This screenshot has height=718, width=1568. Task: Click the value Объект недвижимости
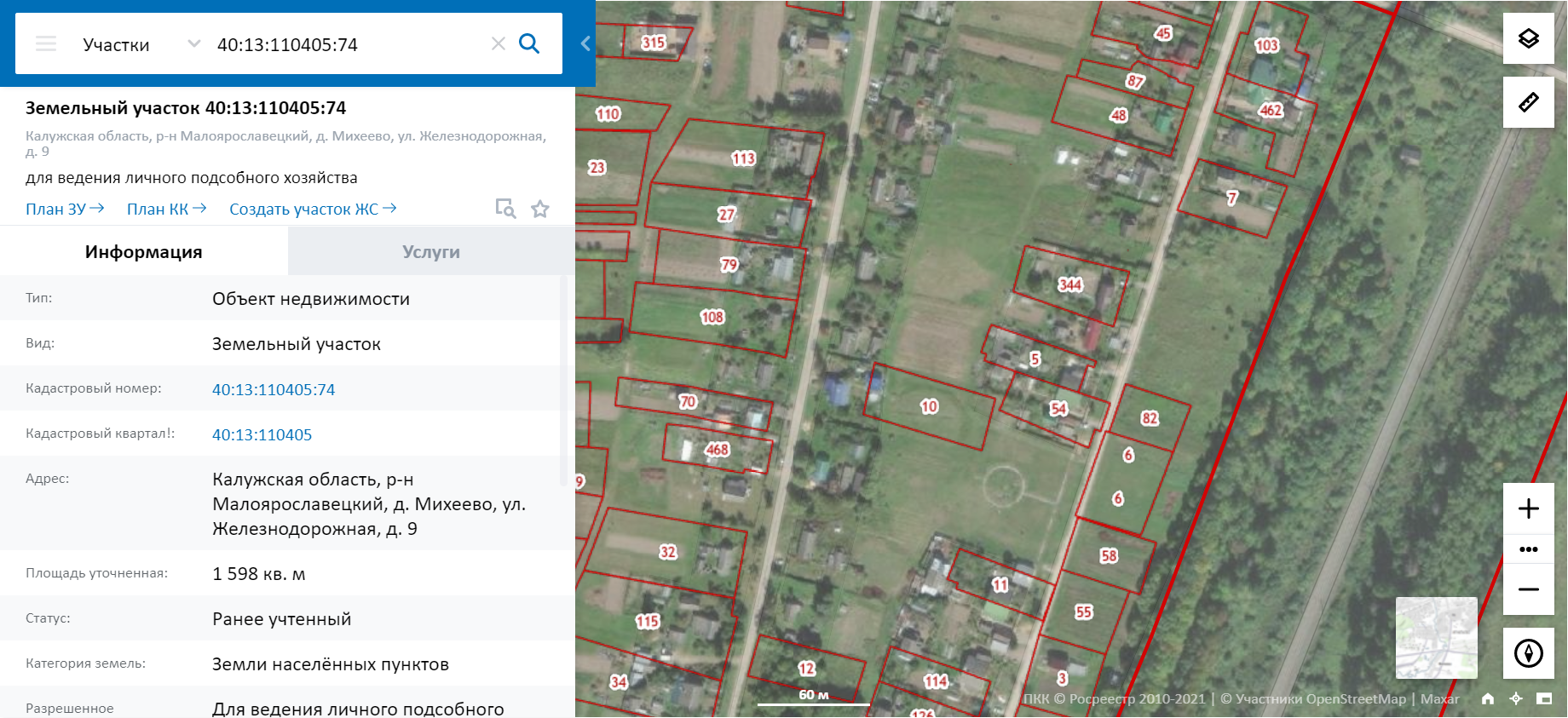[311, 299]
